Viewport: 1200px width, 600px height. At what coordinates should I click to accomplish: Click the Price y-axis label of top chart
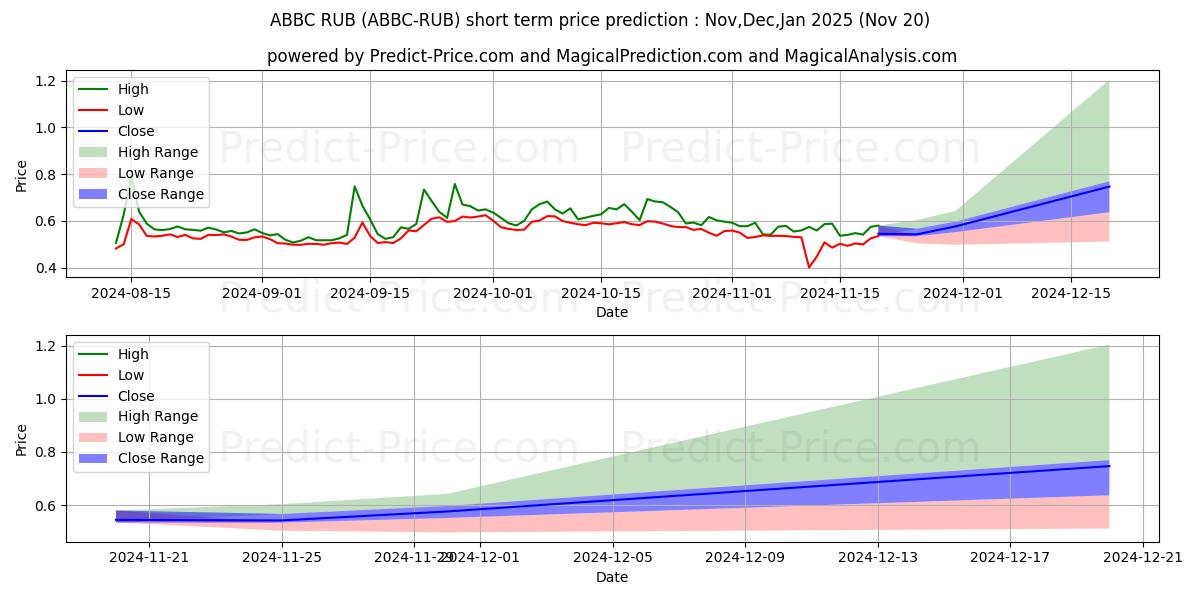22,174
